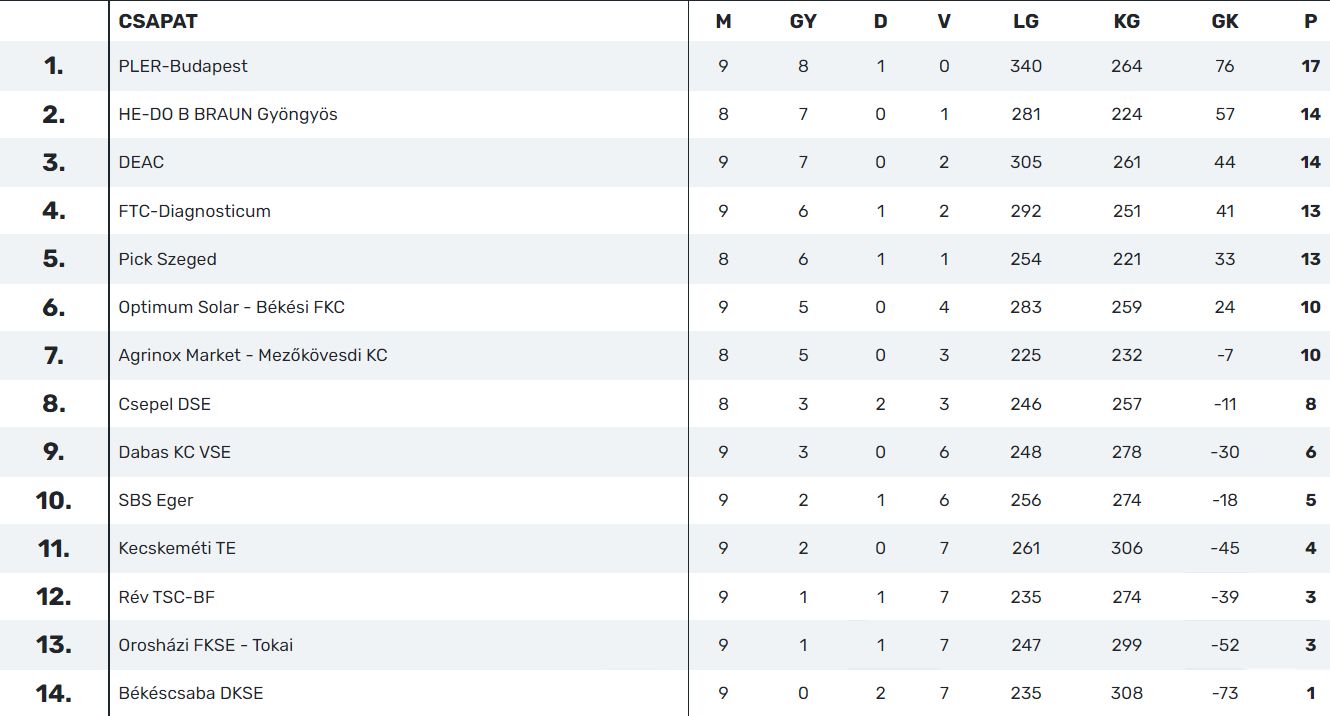The height and width of the screenshot is (716, 1330).
Task: Select the DEAC team row
Action: [x=141, y=162]
